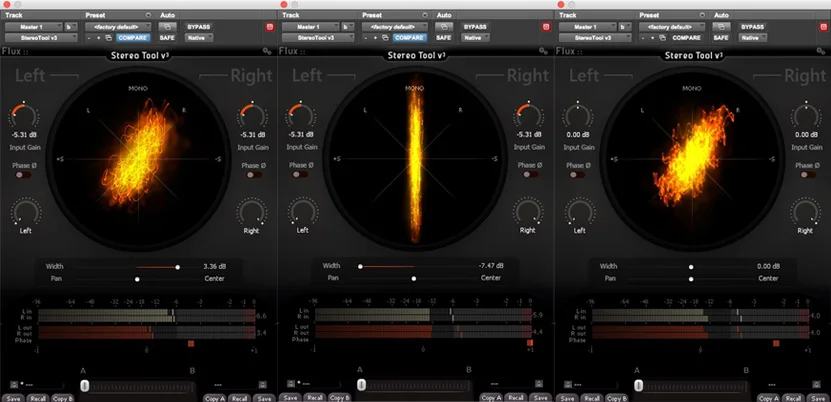Click slot B preset stepper in right window

tap(816, 384)
